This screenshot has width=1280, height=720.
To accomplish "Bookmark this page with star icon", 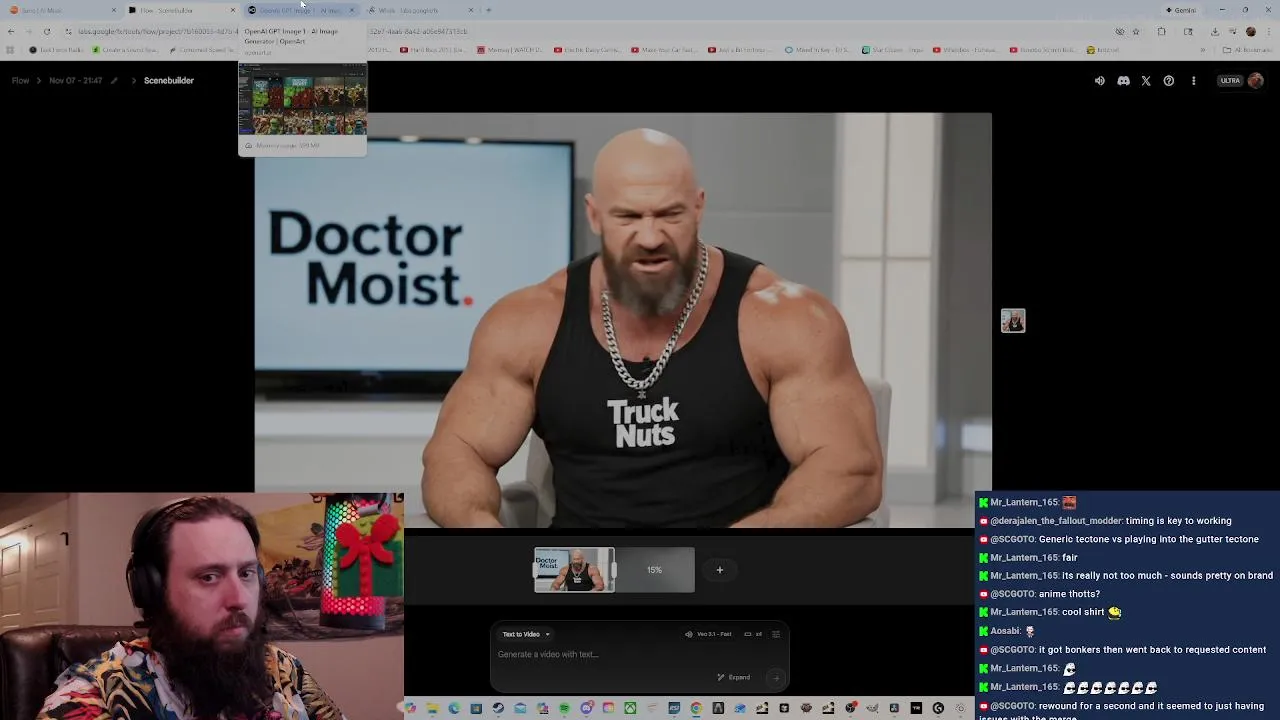I will [x=1136, y=31].
